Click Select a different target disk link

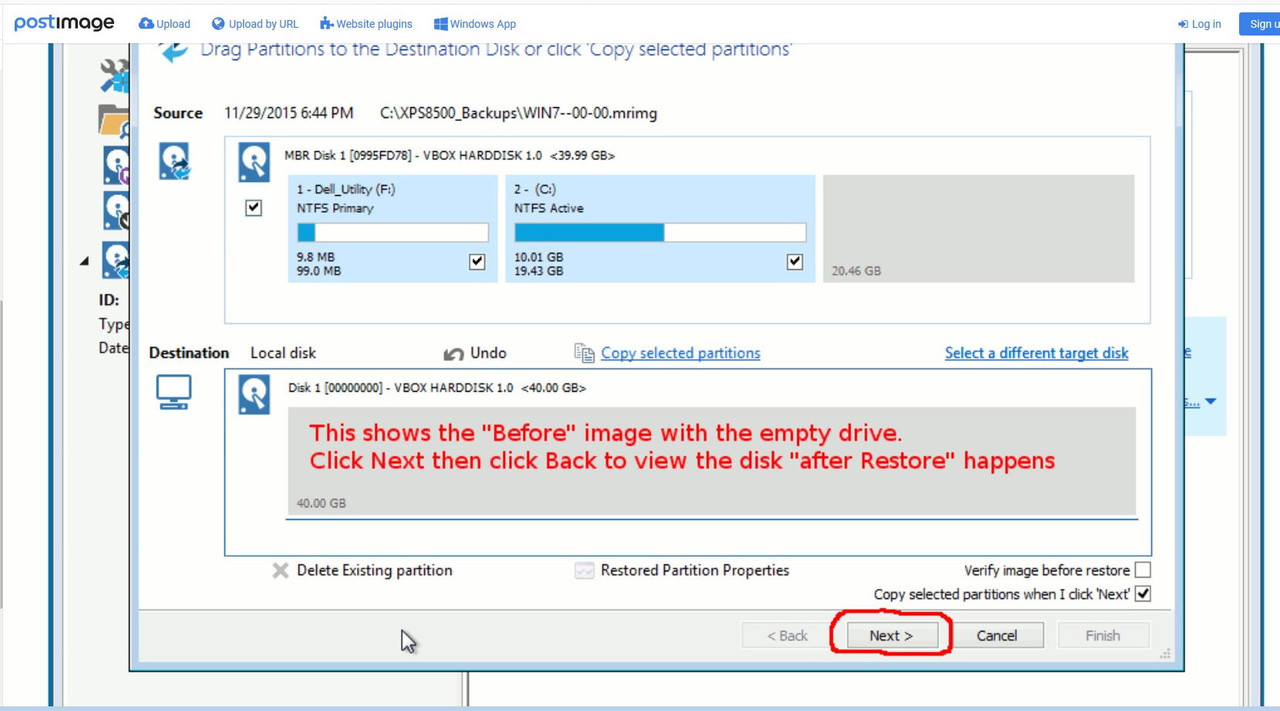tap(1036, 353)
